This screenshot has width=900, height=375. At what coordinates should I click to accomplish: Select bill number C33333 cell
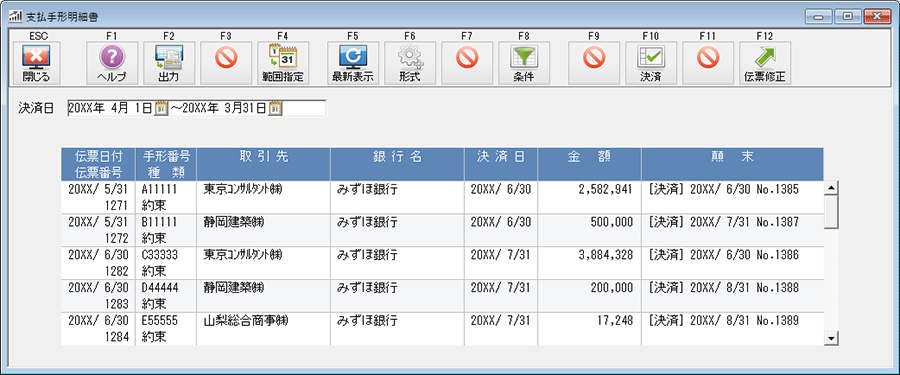pos(160,255)
